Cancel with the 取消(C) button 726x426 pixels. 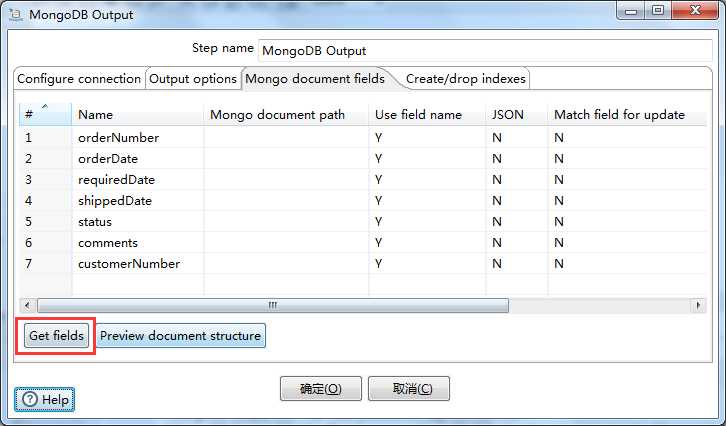coord(408,388)
